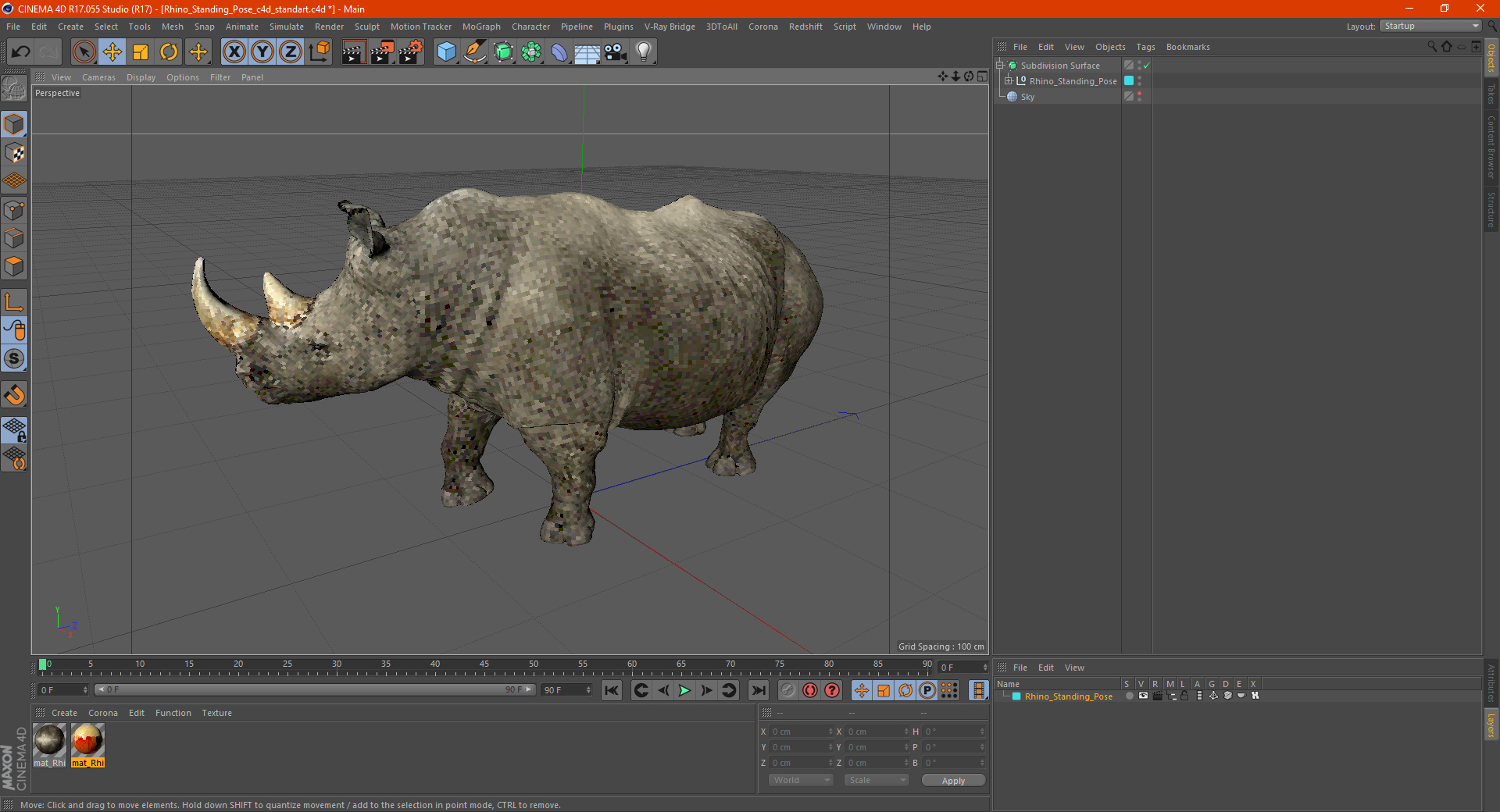Toggle Autokeying button

[810, 690]
